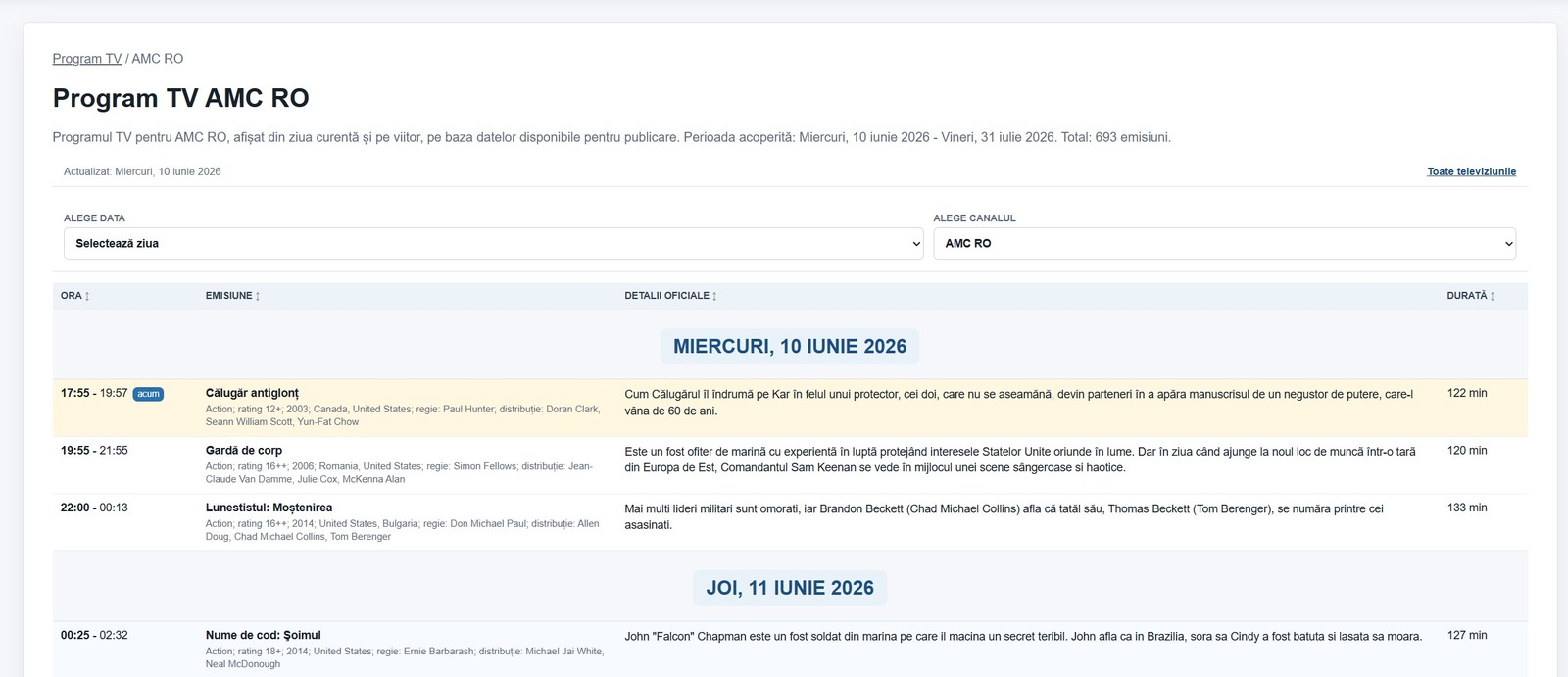The image size is (1568, 677).
Task: Click the 'Program TV AMC RO' page heading
Action: tap(180, 98)
